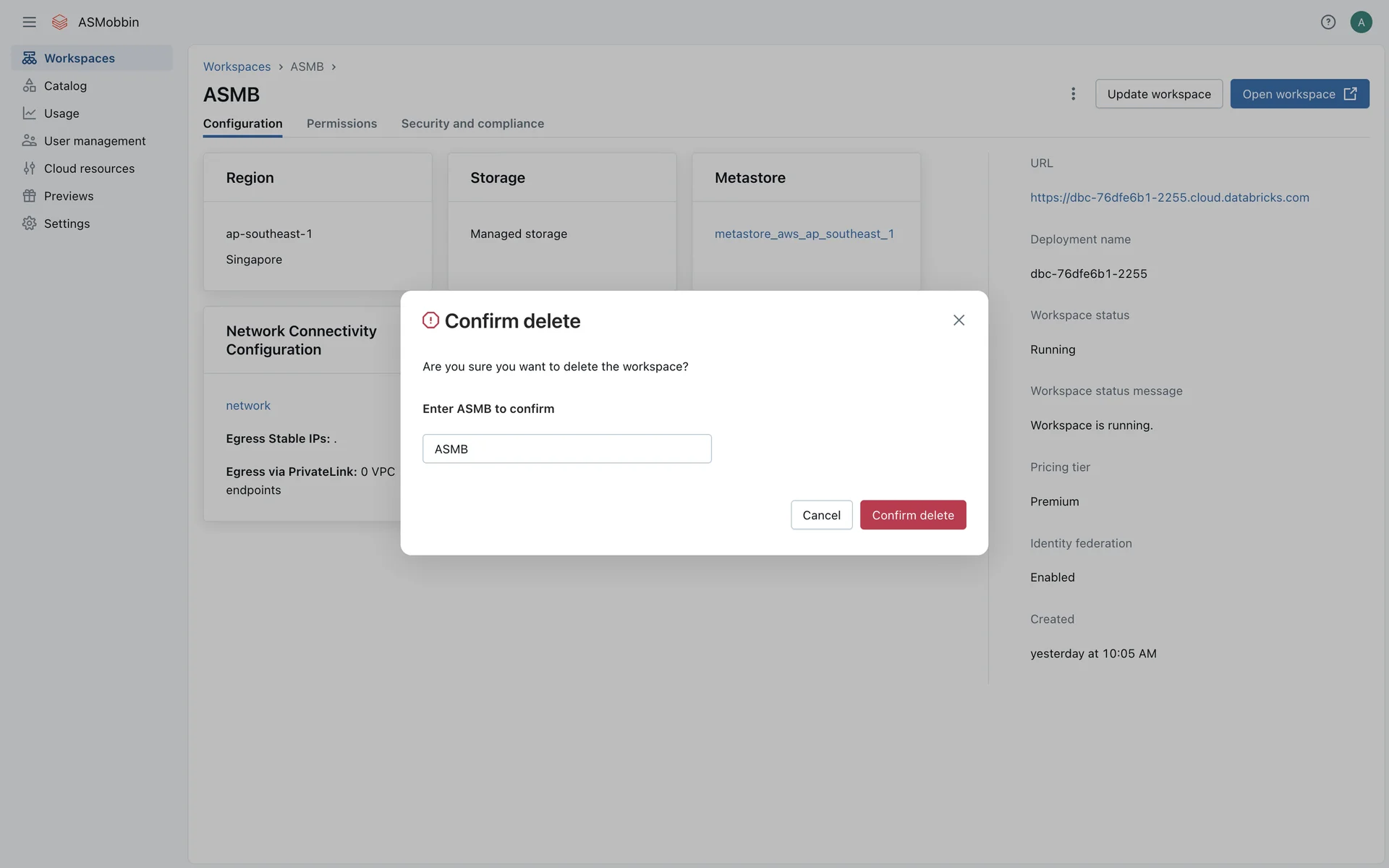Open the user avatar menu
The image size is (1389, 868).
tap(1361, 22)
